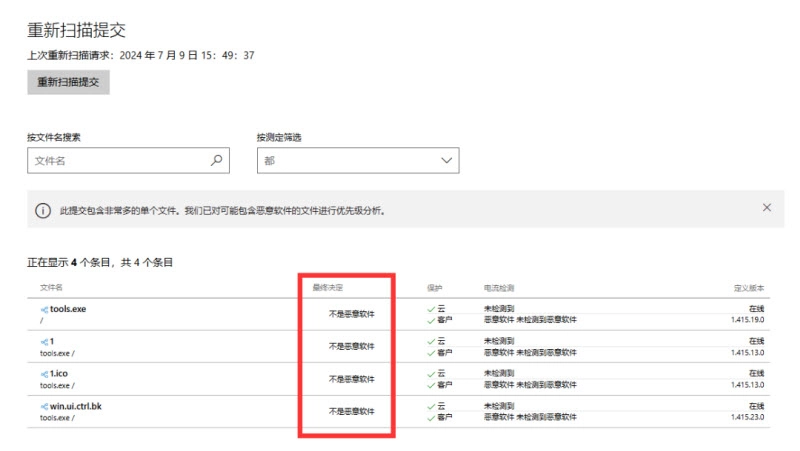Click the 定义版本 column header
The width and height of the screenshot is (800, 451).
[x=749, y=288]
